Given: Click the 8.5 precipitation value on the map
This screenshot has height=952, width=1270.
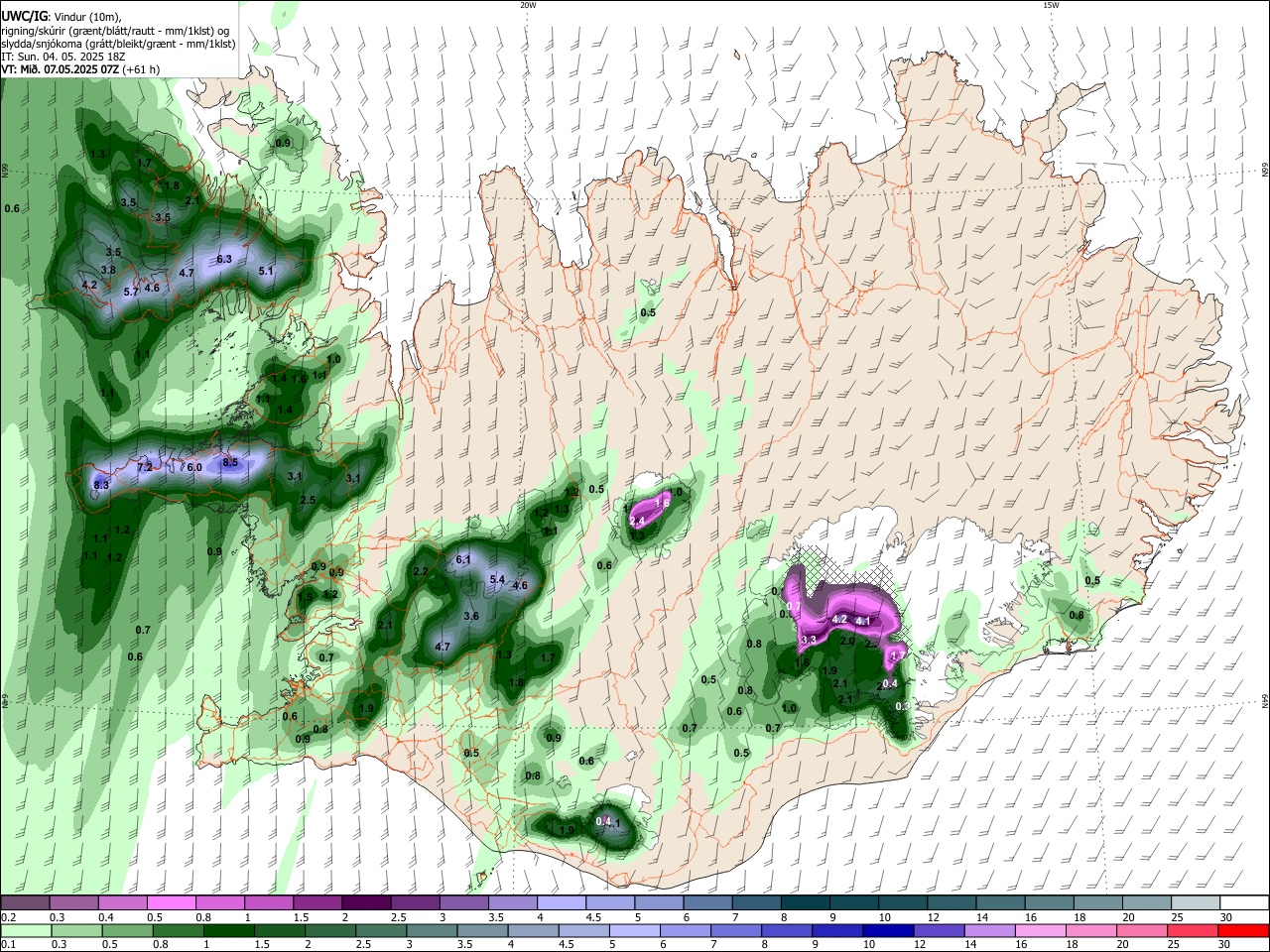Looking at the screenshot, I should click(x=230, y=462).
